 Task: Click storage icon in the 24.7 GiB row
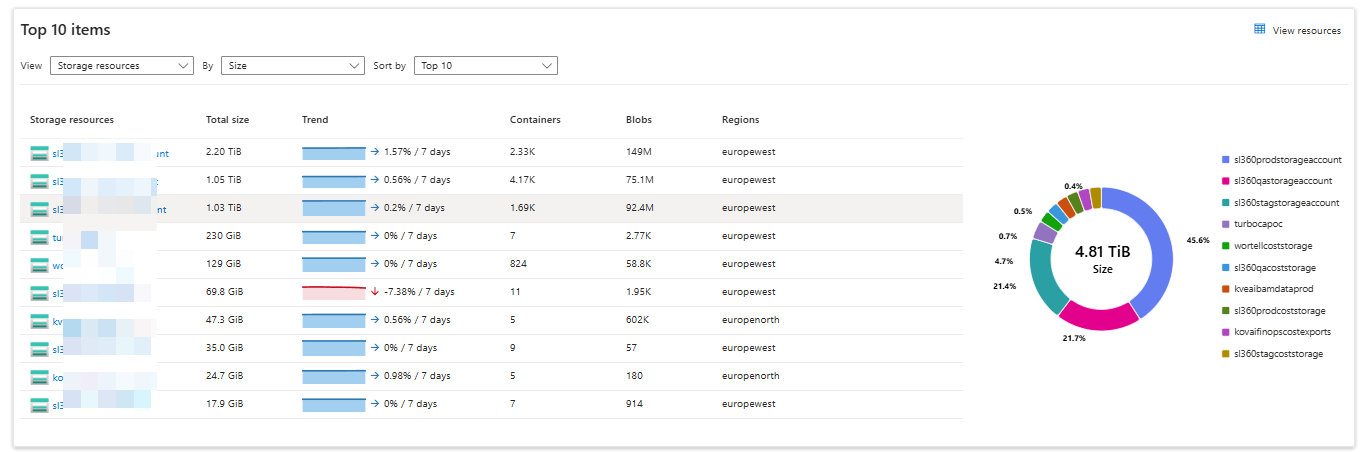click(39, 377)
